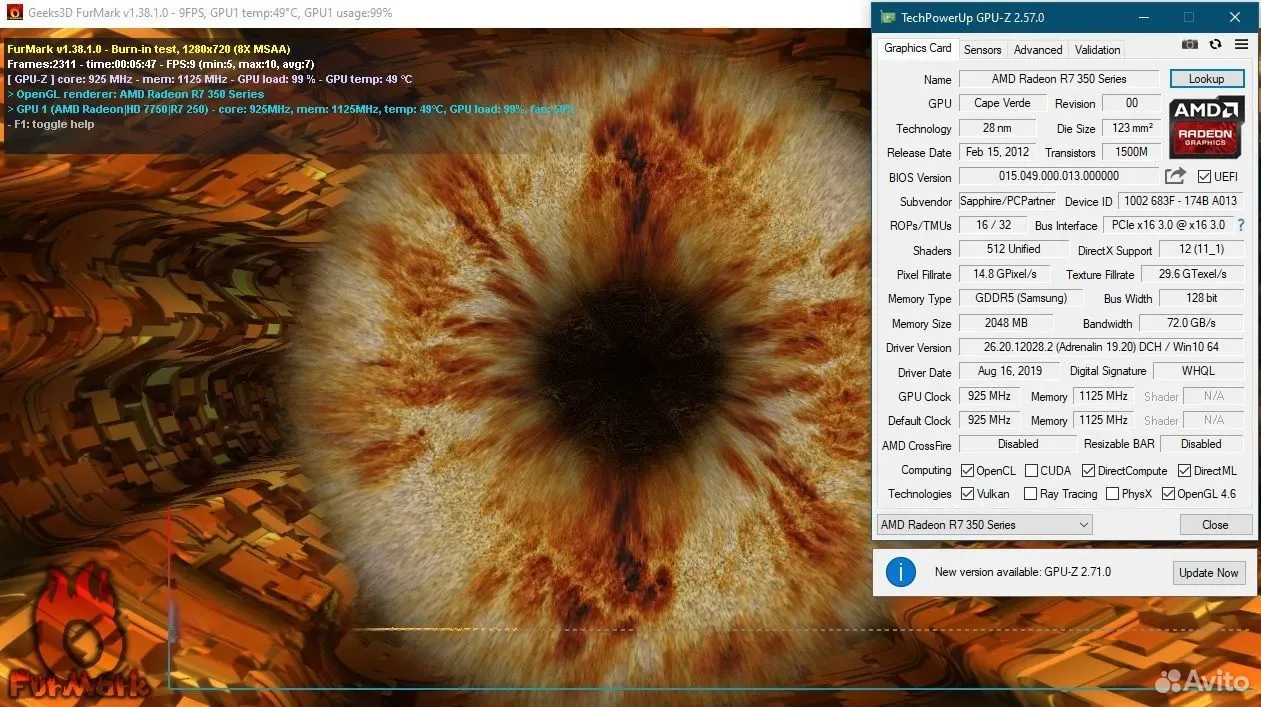Viewport: 1261px width, 707px height.
Task: Take a GPU-Z screenshot with the camera icon
Action: [1190, 44]
